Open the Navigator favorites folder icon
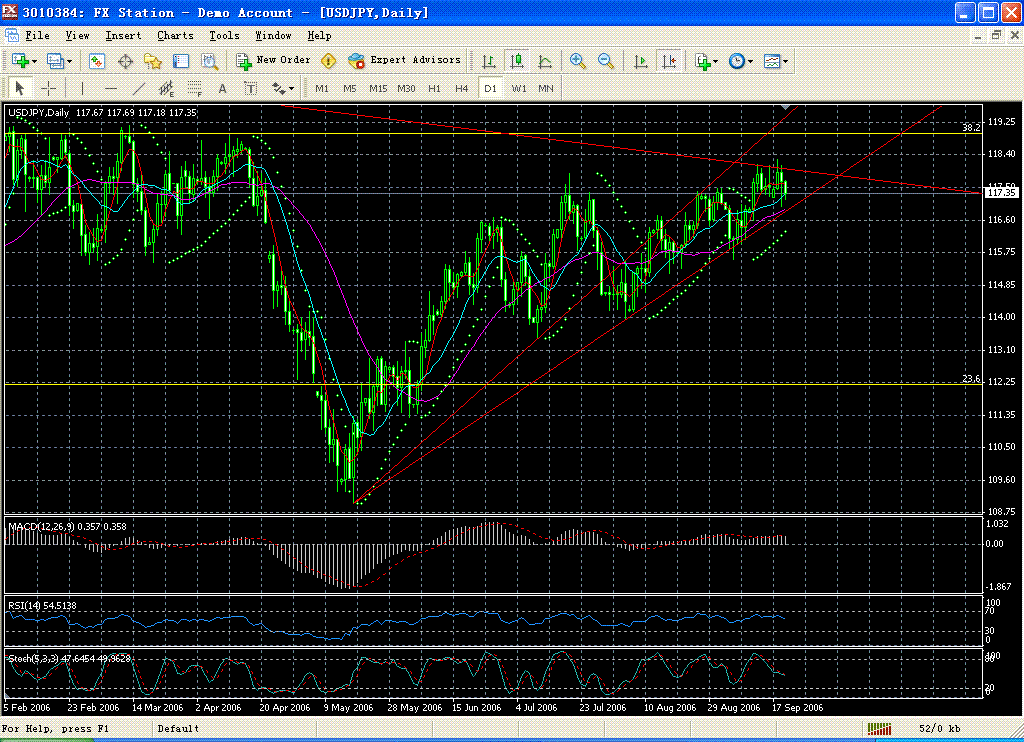Screen dimensions: 1024x742 pos(153,61)
